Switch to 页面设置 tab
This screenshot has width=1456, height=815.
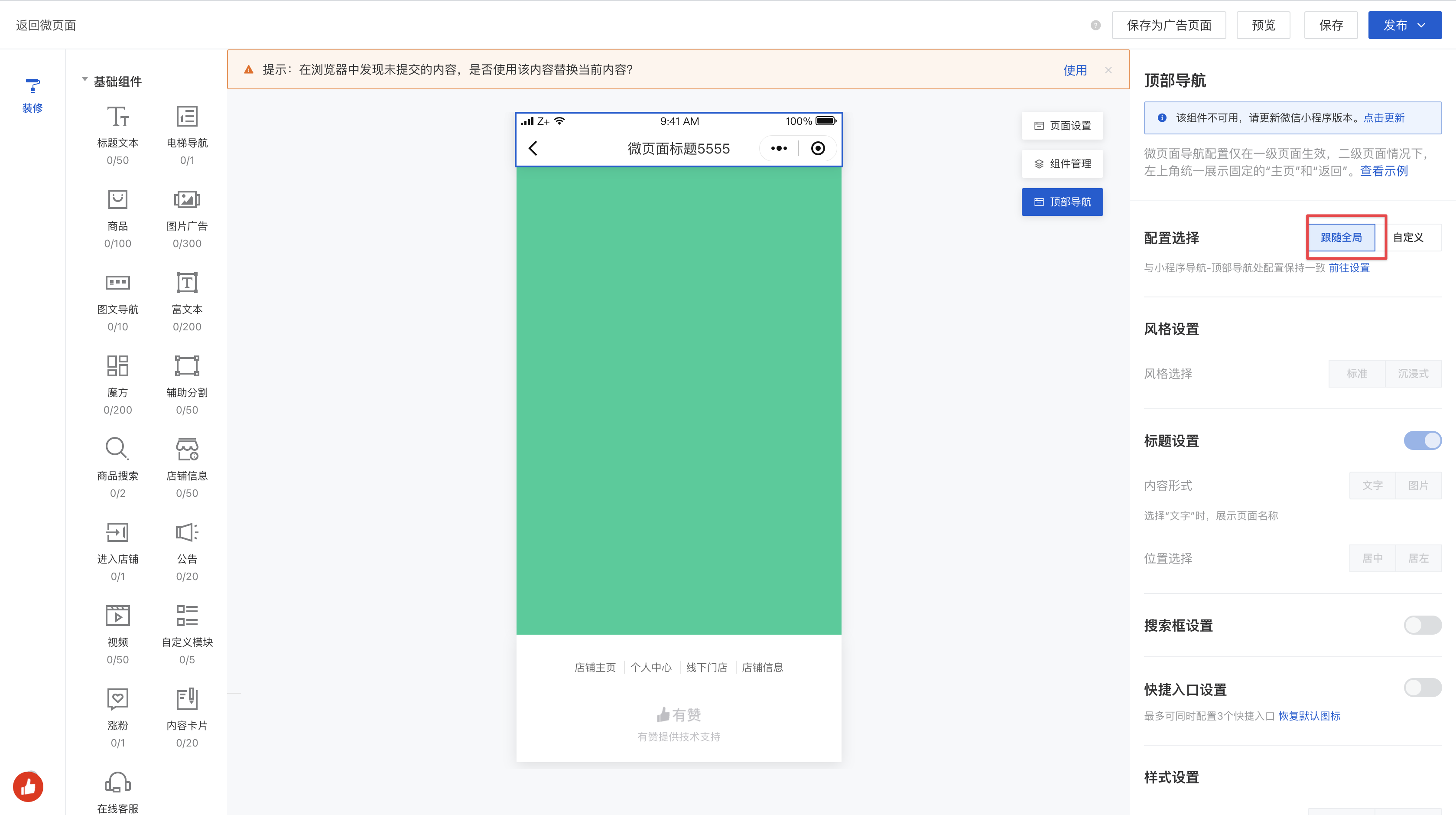[1062, 126]
